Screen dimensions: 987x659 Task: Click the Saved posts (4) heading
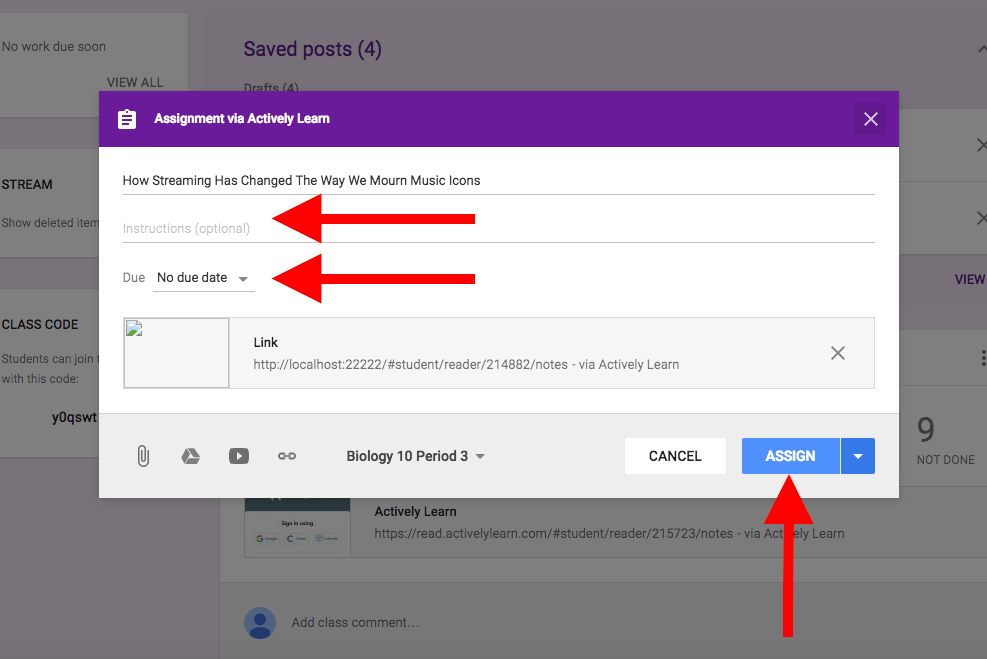(312, 49)
